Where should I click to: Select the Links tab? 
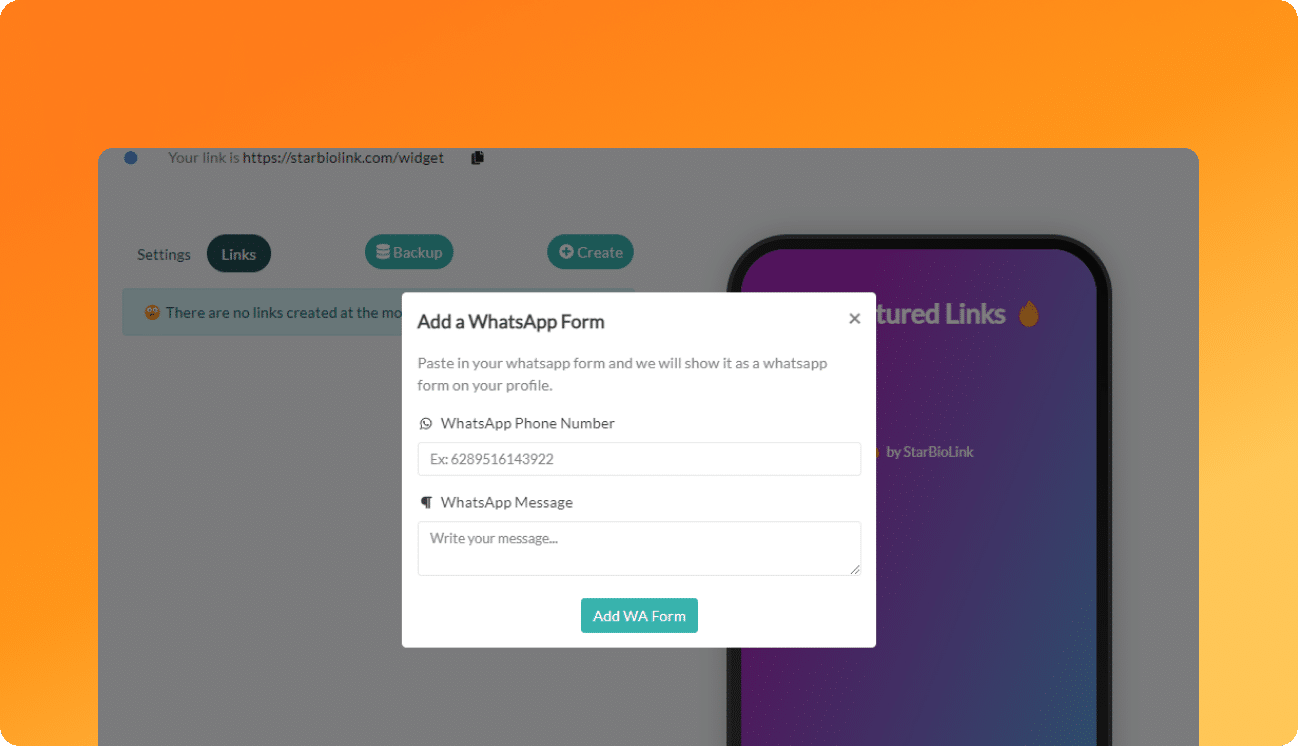point(239,254)
